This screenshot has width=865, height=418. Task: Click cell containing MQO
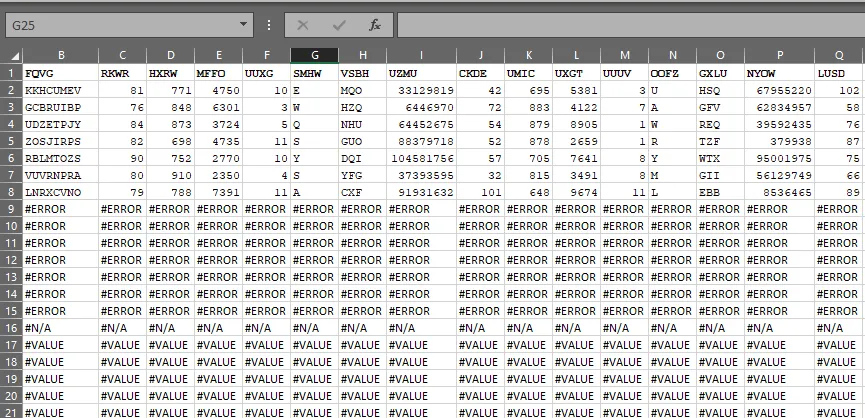tap(362, 90)
